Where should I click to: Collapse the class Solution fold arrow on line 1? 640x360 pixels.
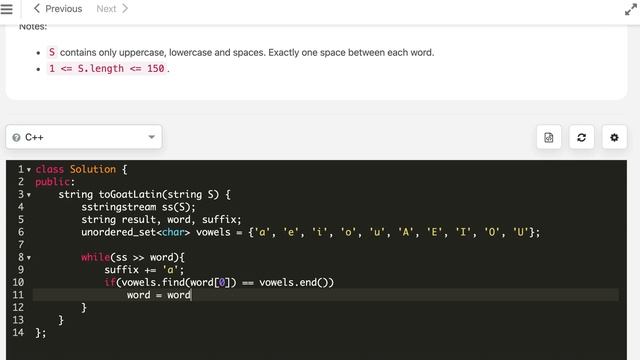point(29,170)
